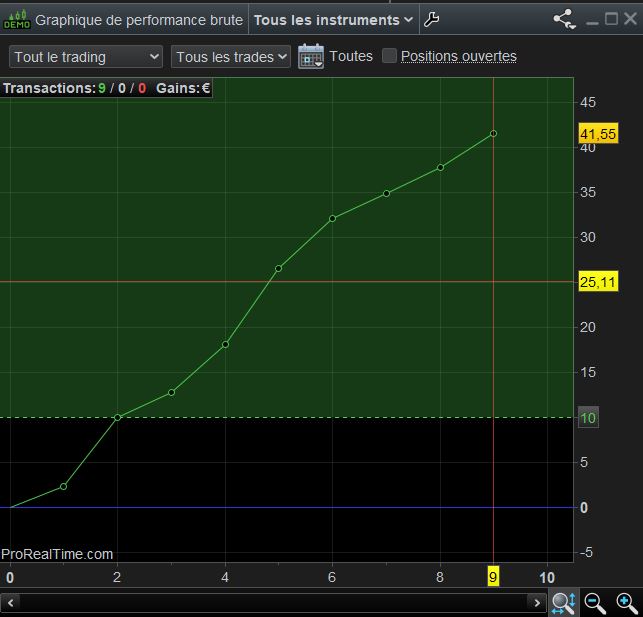Viewport: 643px width, 617px height.
Task: Click the yellow 9 marker on x-axis
Action: click(493, 577)
